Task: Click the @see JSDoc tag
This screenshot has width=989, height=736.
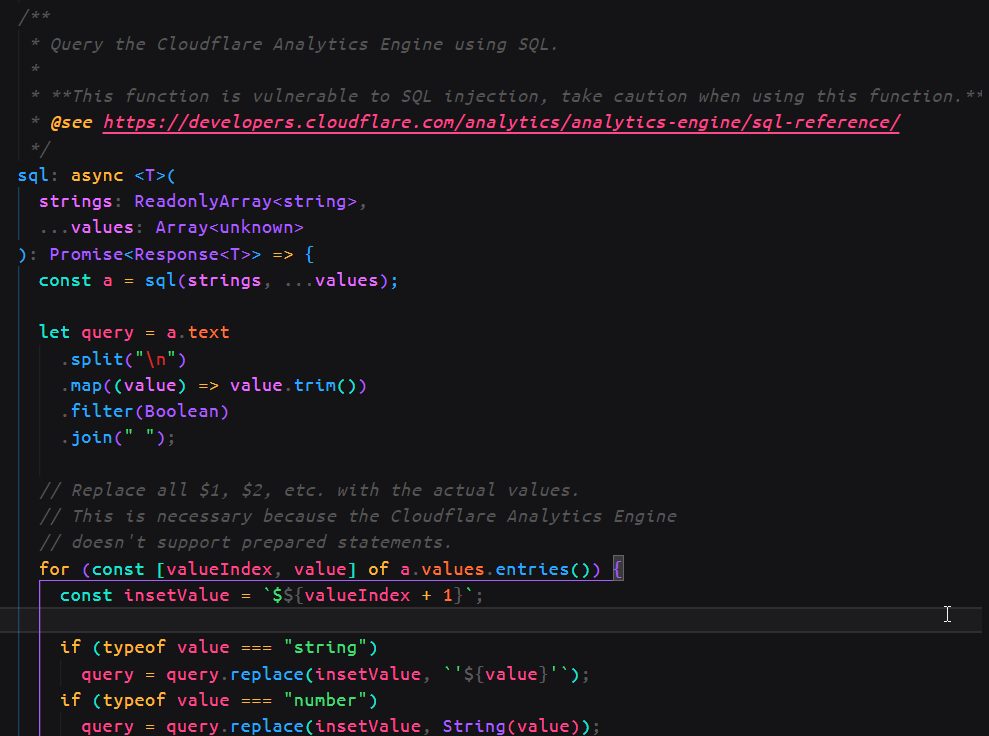Action: coord(70,123)
